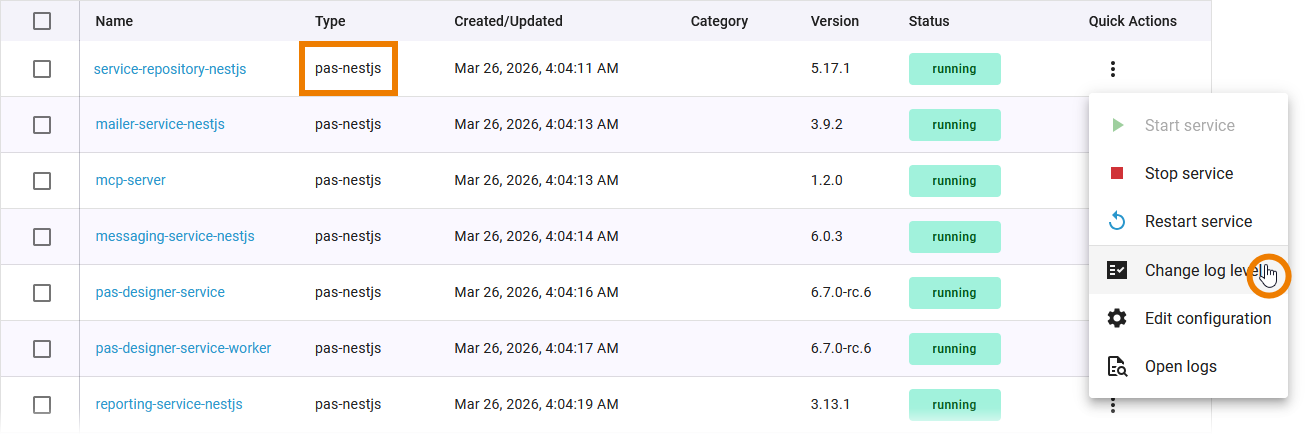
Task: Click the Change log level checklist icon
Action: click(x=1117, y=270)
